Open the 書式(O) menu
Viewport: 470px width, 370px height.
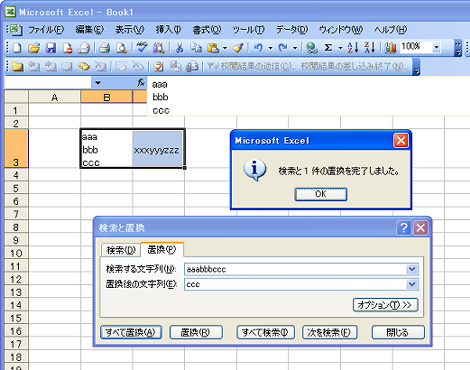point(207,30)
